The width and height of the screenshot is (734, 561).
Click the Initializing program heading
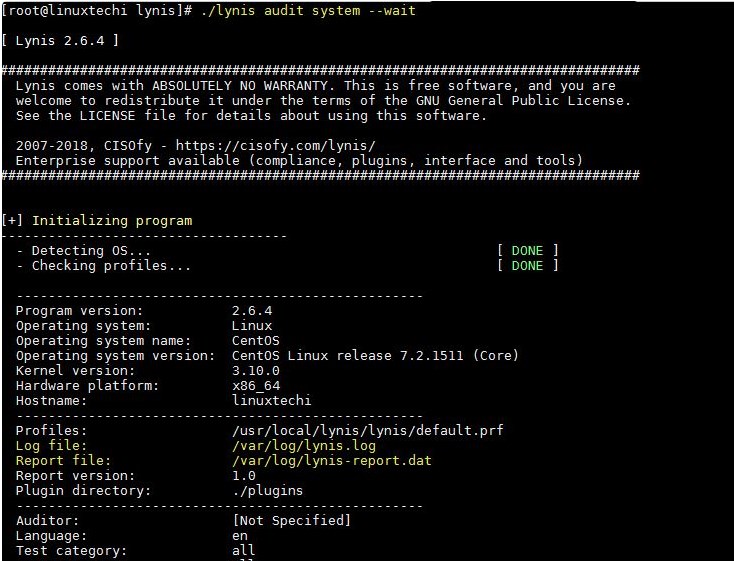coord(112,220)
